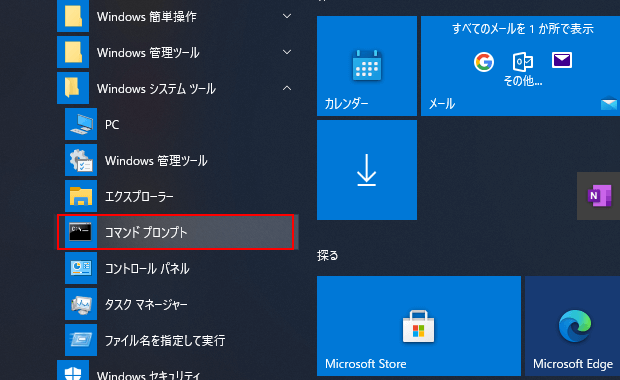
Task: Click the Windows システム ツール folder label
Action: click(x=156, y=89)
